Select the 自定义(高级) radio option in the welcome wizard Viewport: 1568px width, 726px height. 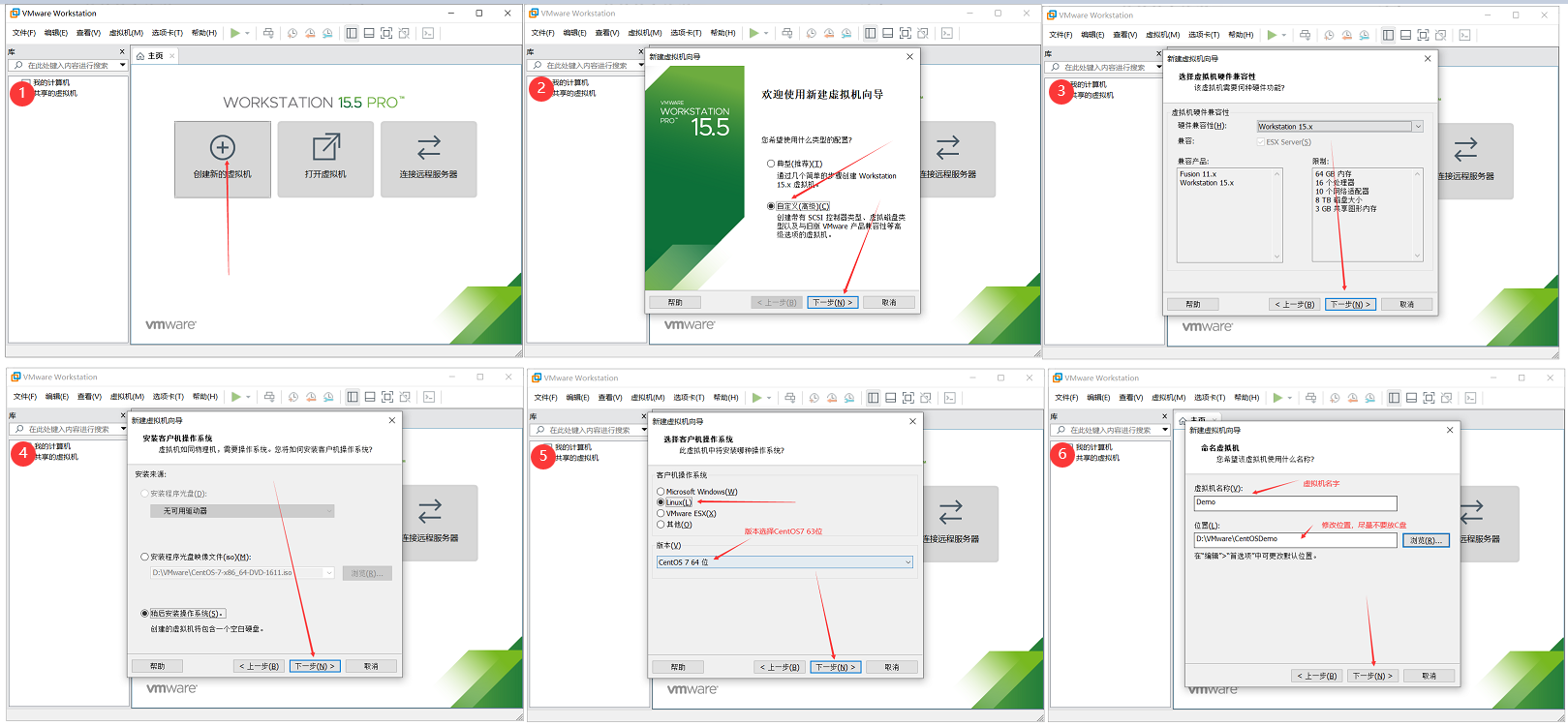pos(771,206)
